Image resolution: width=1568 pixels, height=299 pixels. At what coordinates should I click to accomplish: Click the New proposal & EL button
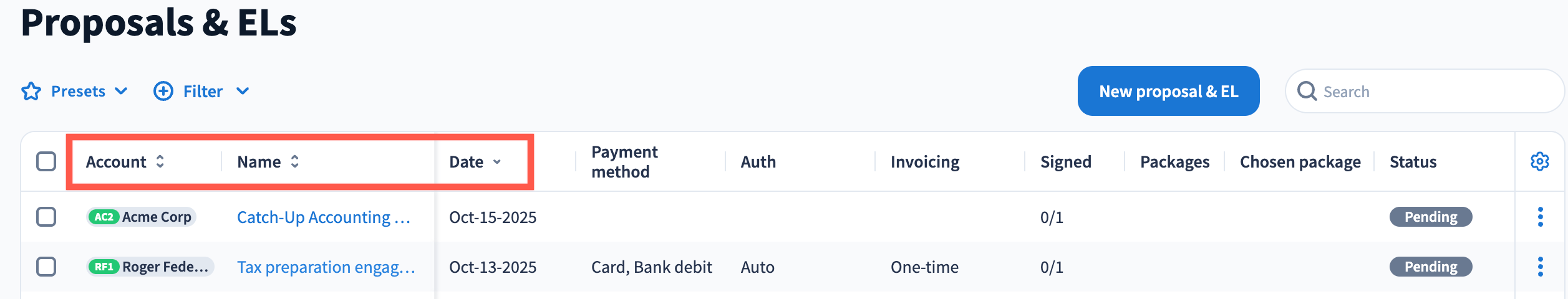(x=1168, y=92)
